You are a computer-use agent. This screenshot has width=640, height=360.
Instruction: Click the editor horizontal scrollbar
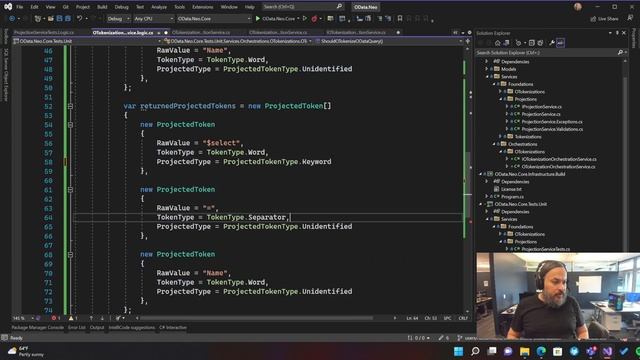[x=256, y=318]
